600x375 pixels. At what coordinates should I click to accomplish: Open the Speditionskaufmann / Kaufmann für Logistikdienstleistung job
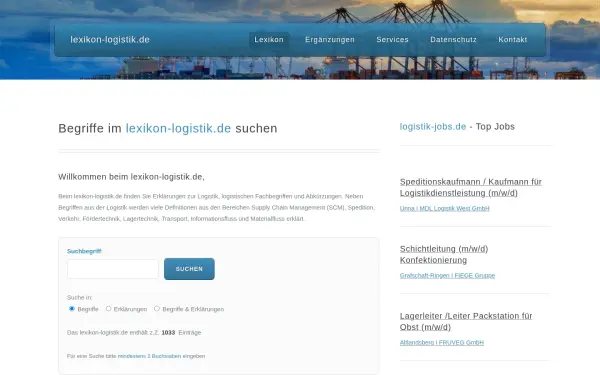pyautogui.click(x=471, y=187)
